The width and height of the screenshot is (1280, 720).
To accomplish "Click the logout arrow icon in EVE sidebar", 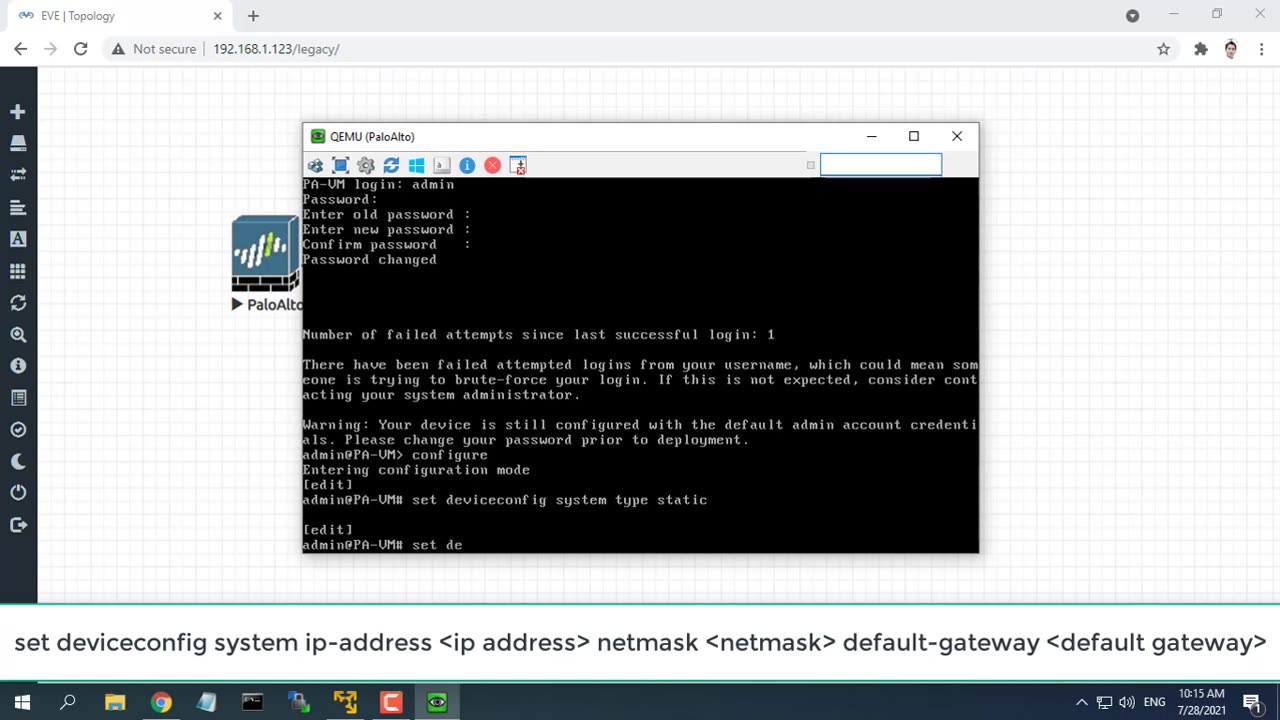I will coord(18,525).
